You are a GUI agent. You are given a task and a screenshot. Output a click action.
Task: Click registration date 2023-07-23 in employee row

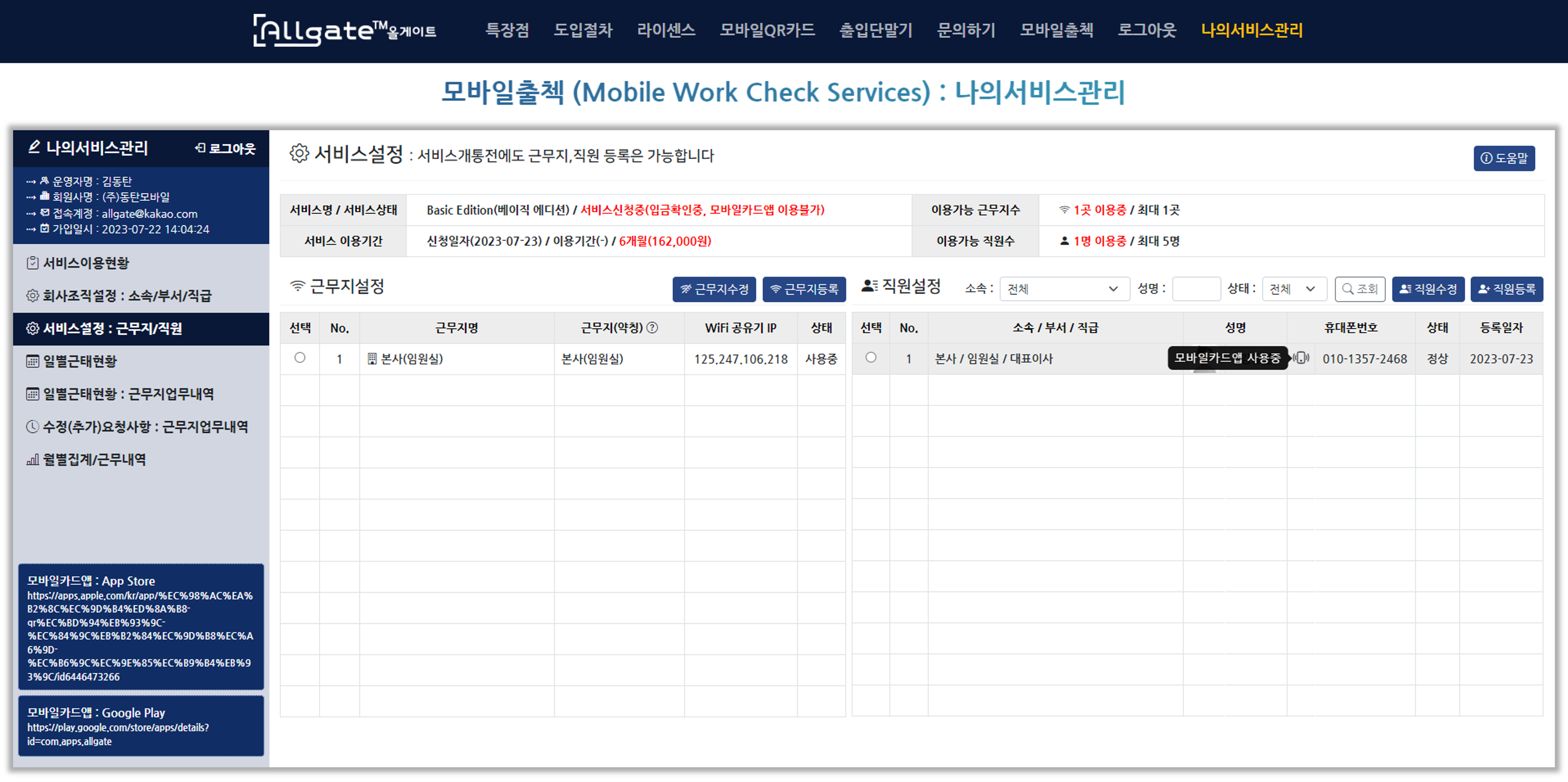pyautogui.click(x=1501, y=359)
